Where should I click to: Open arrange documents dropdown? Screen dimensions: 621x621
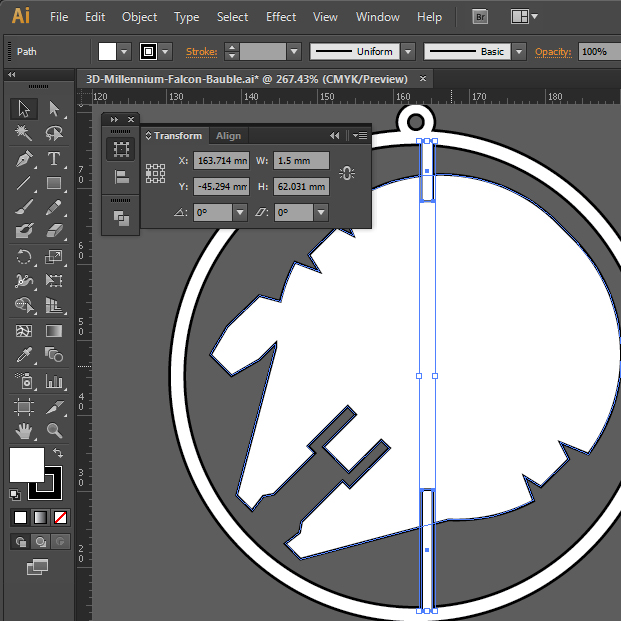[x=524, y=17]
